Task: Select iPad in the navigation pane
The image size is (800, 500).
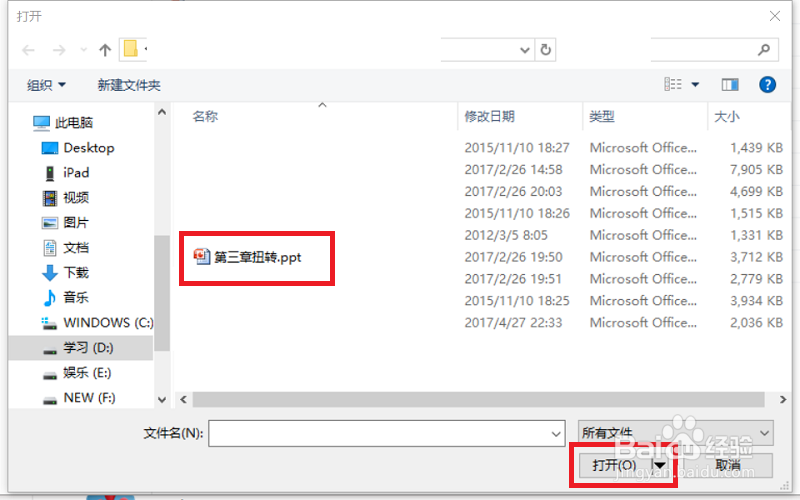Action: [67, 173]
